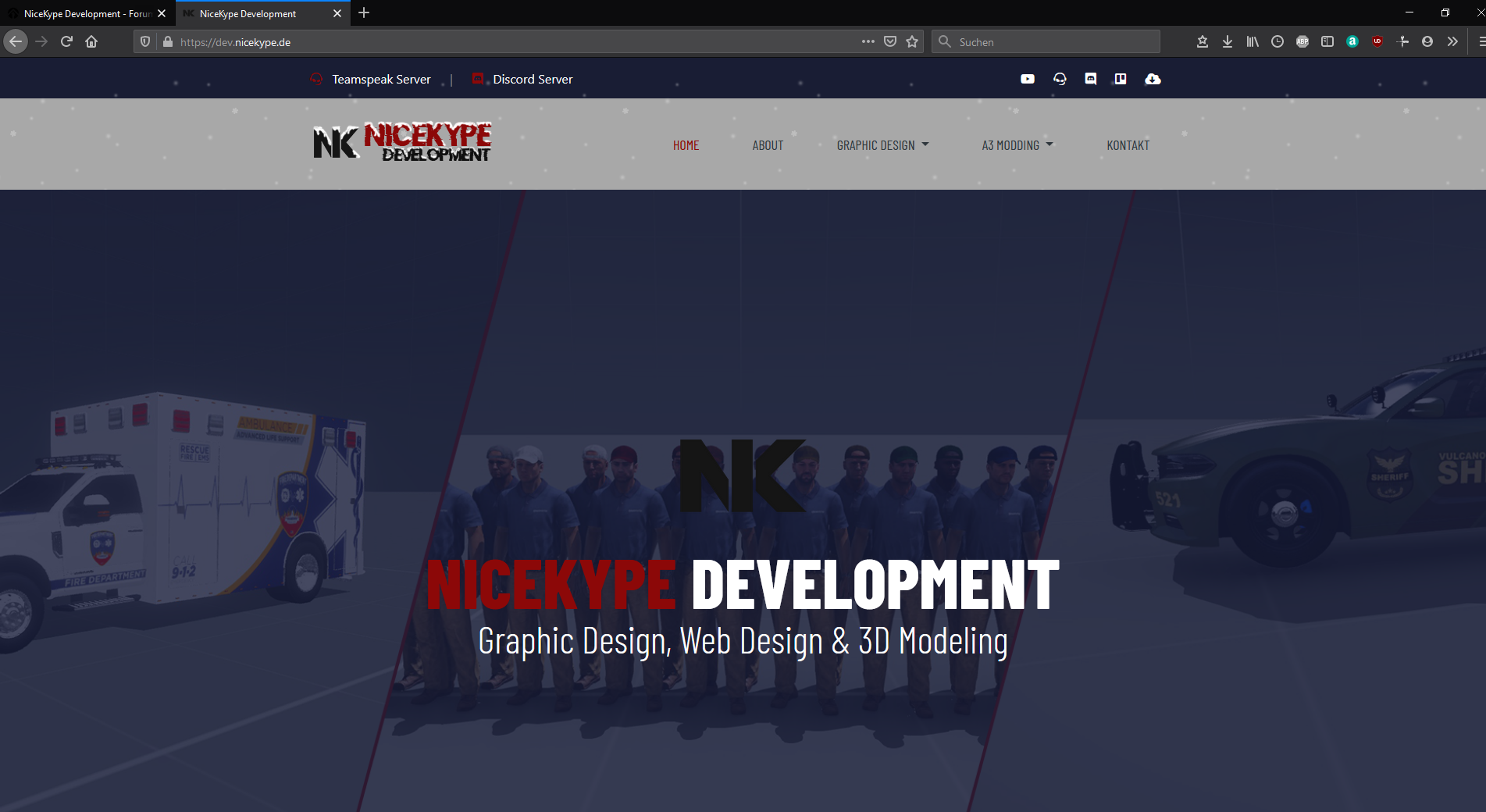Open the YouTube icon link
Image resolution: width=1486 pixels, height=812 pixels.
tap(1028, 79)
